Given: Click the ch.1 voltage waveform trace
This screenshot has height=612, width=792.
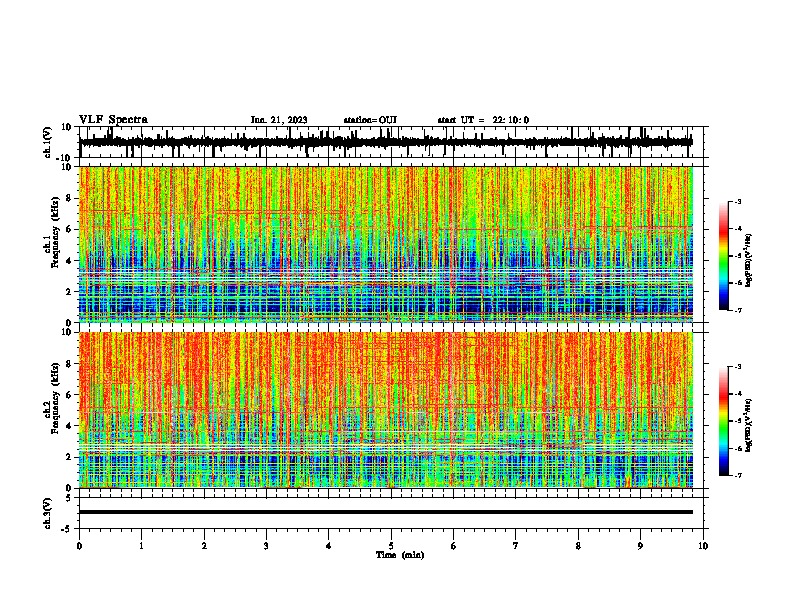Looking at the screenshot, I should 386,142.
